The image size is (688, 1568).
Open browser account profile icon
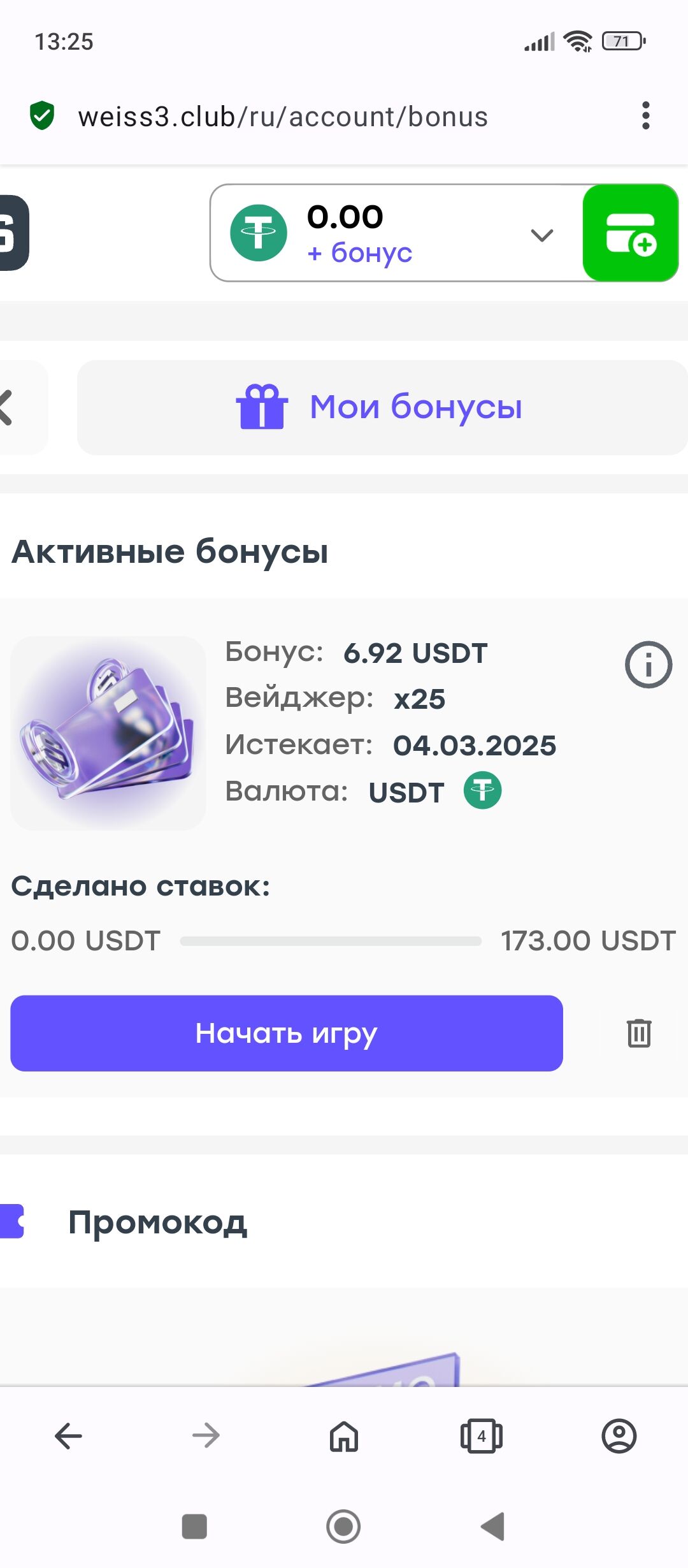coord(619,1436)
